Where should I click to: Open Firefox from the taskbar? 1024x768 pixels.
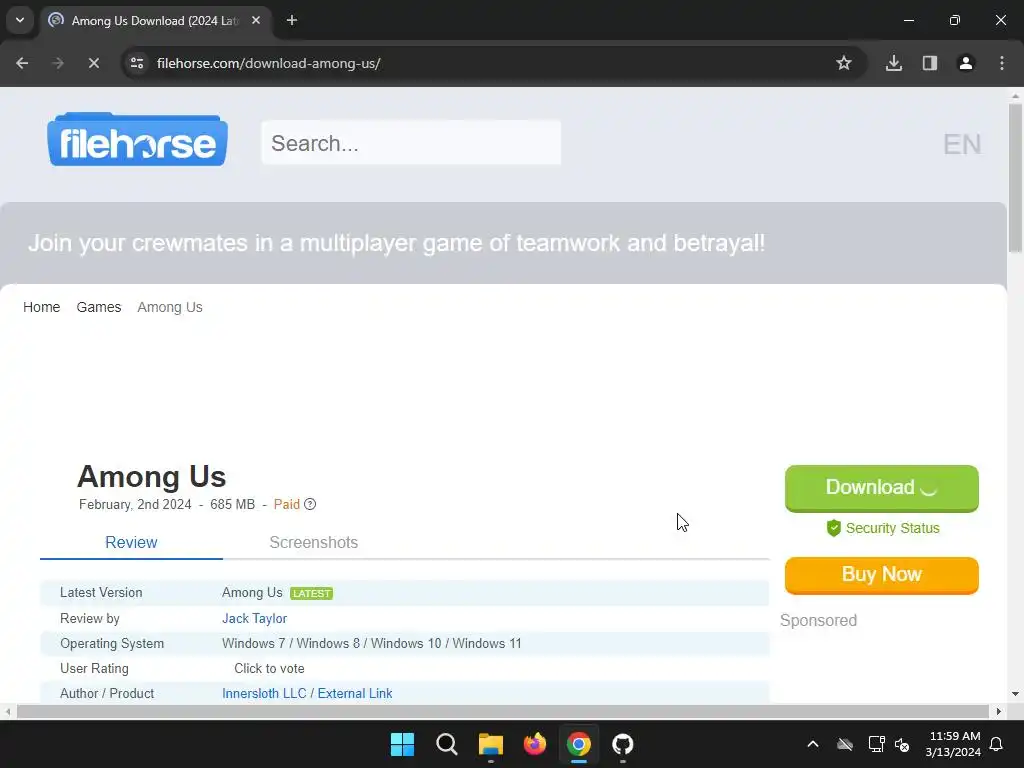click(x=535, y=744)
